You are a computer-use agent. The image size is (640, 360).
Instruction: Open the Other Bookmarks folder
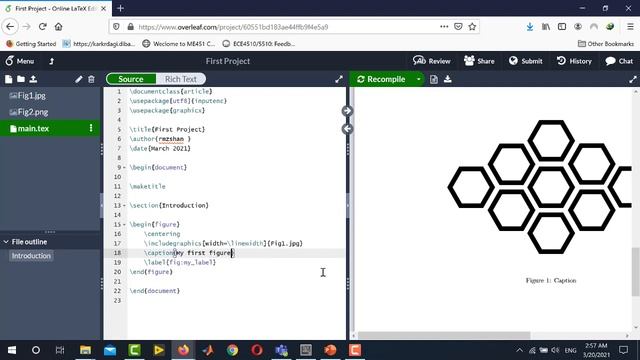pyautogui.click(x=606, y=44)
